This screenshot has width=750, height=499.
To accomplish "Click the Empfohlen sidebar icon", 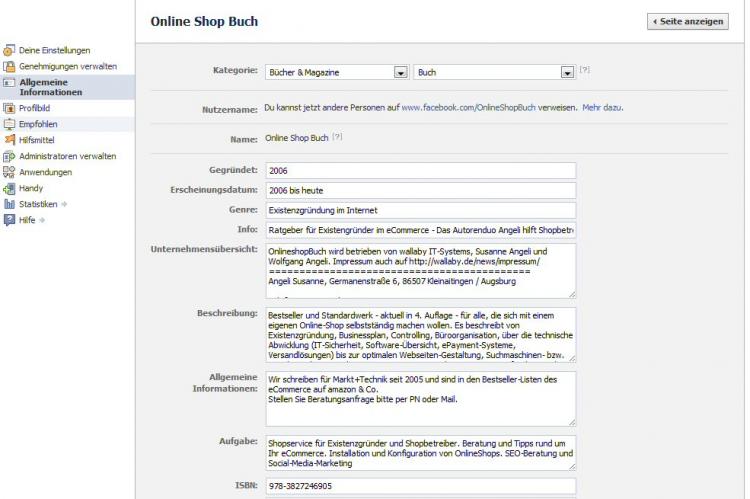I will coord(9,124).
